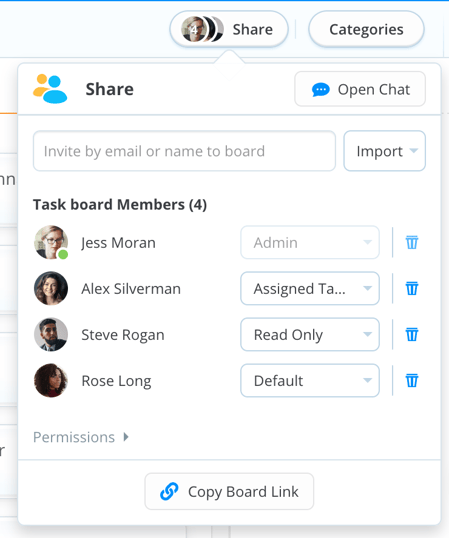
Task: Expand the Permissions section
Action: pyautogui.click(x=81, y=437)
